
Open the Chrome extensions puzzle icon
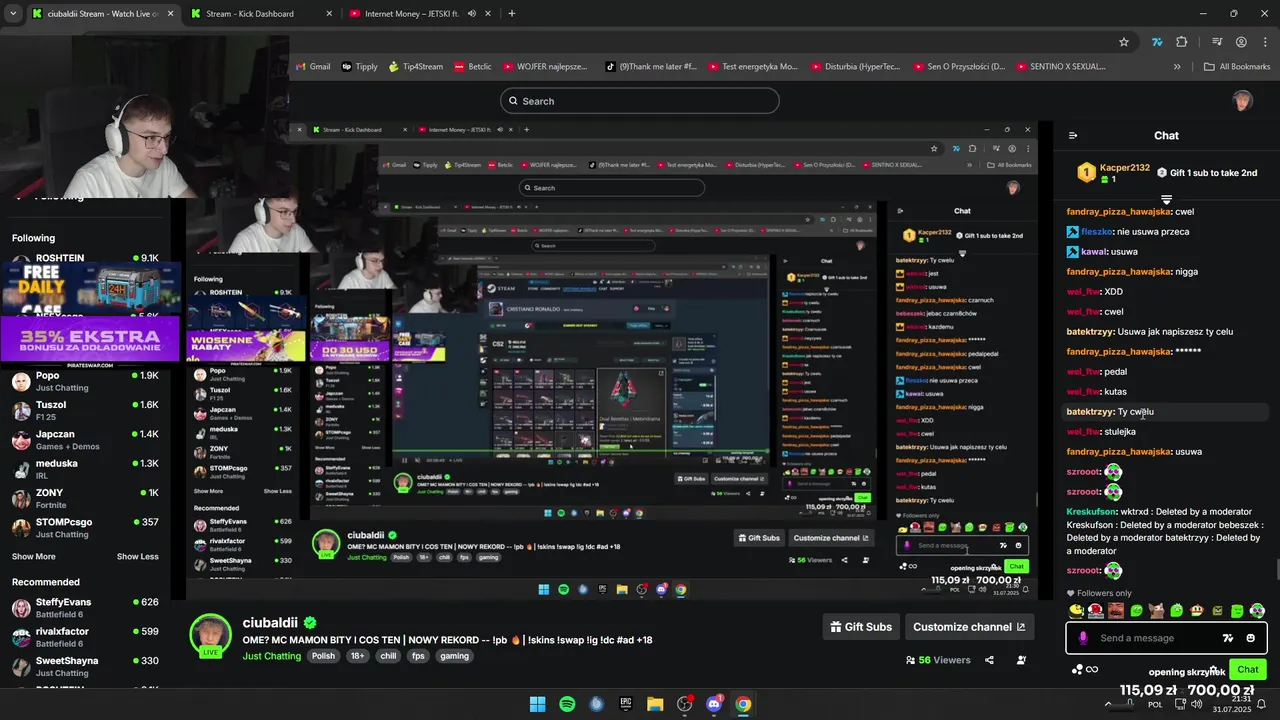click(1182, 42)
